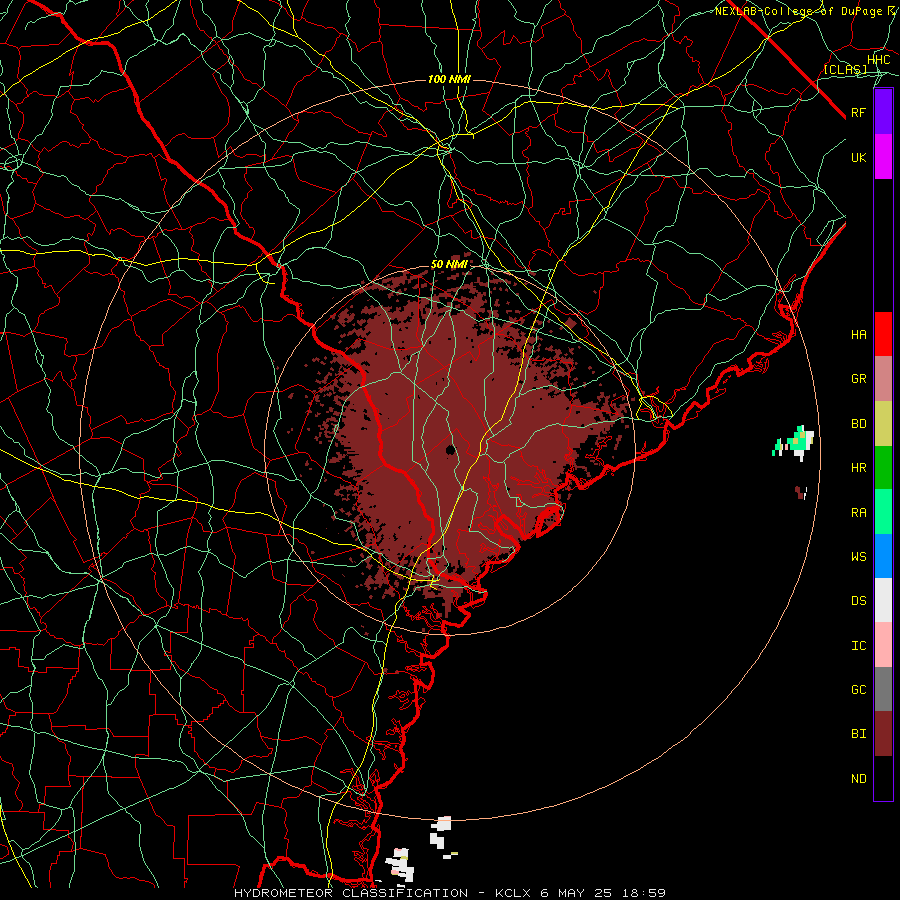This screenshot has width=900, height=900.
Task: Click the Hydrometeor Classification KCLX timestamp caption
Action: click(450, 893)
